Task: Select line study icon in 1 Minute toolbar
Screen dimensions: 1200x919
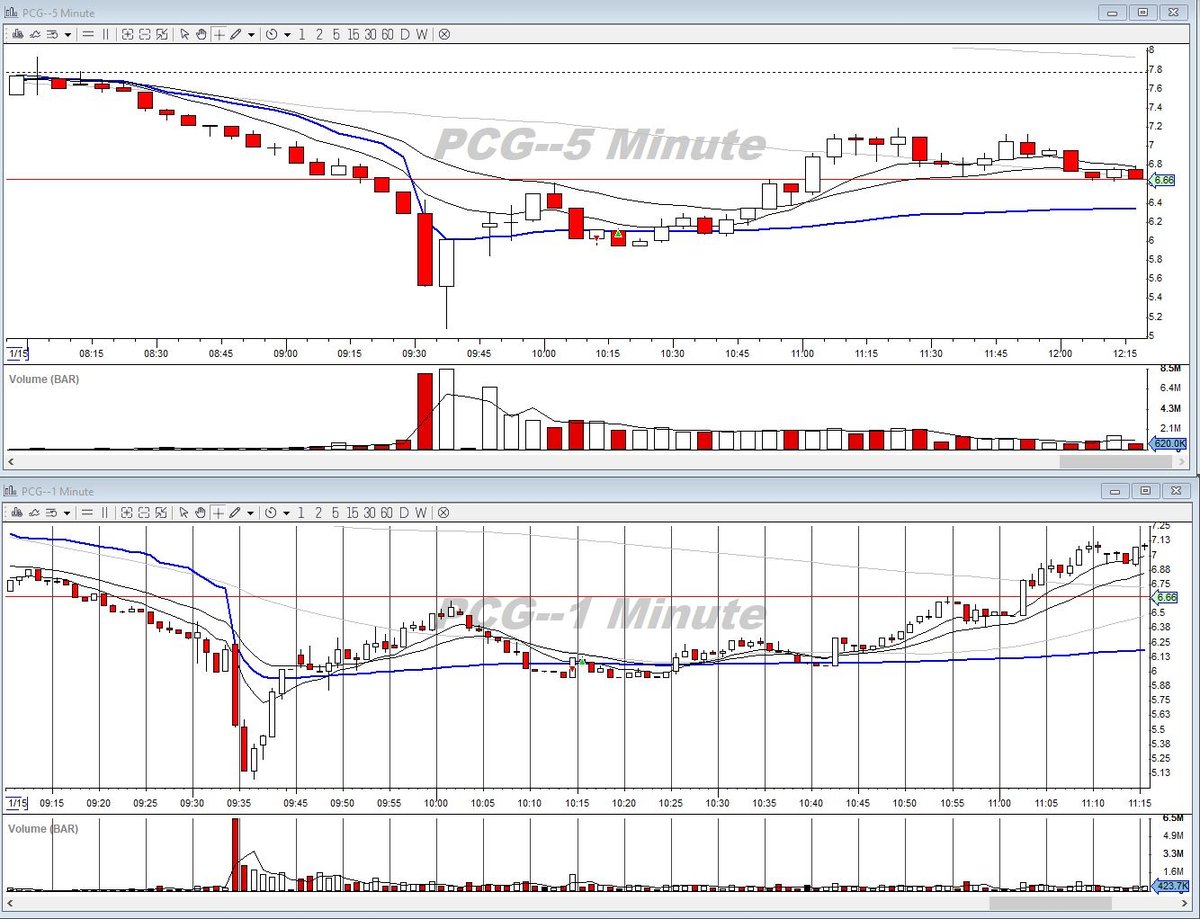Action: tap(34, 512)
